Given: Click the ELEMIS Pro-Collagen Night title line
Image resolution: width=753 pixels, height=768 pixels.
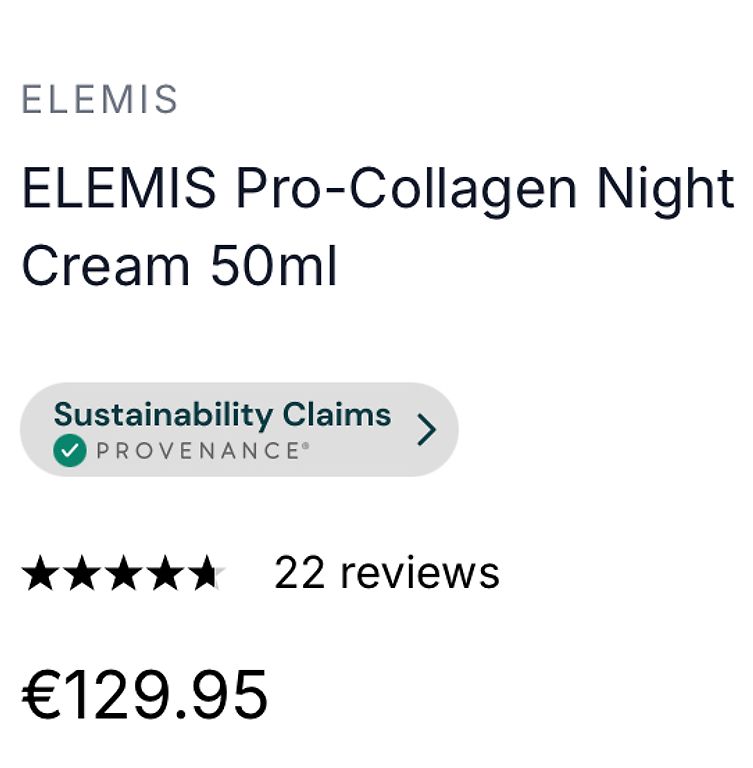Looking at the screenshot, I should point(378,190).
